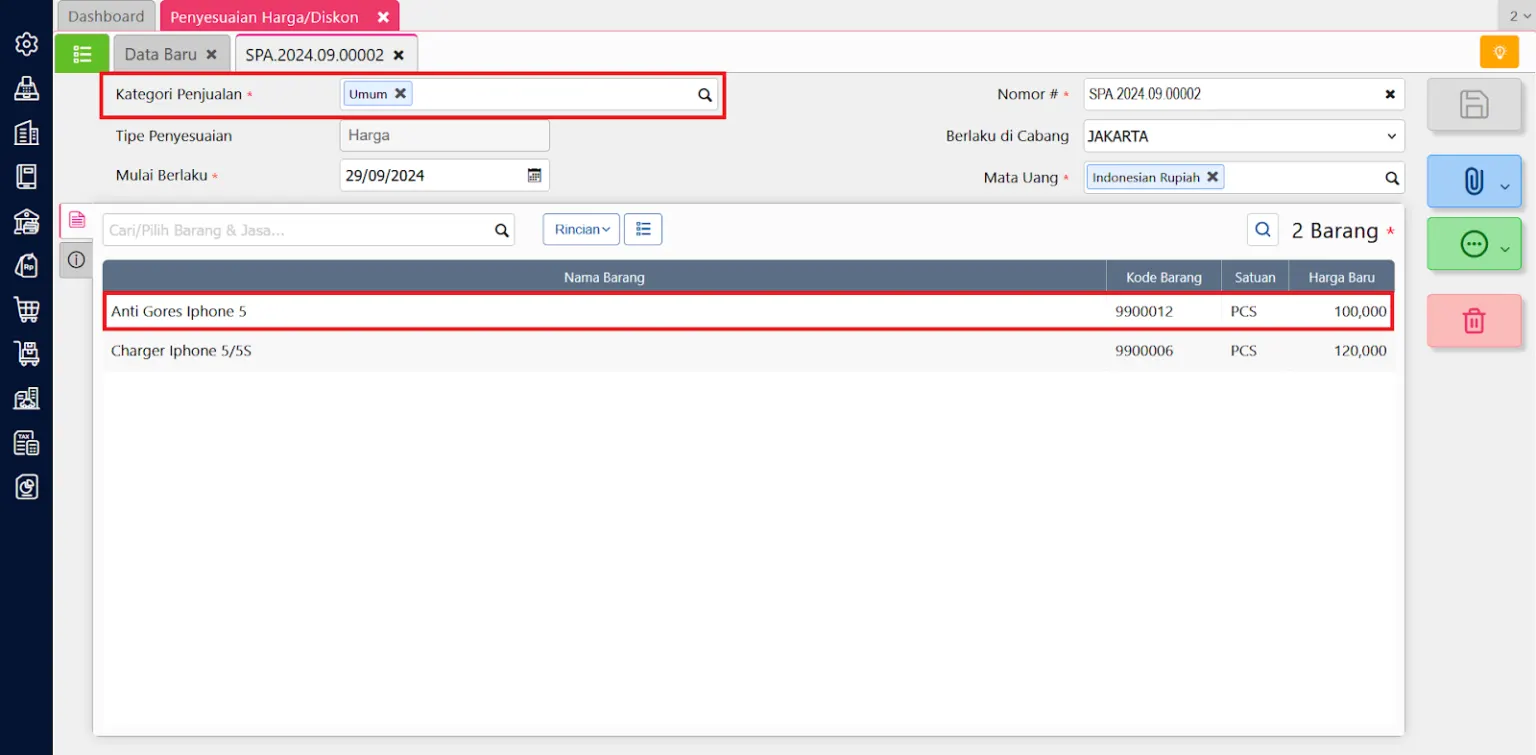Screen dimensions: 1536x755
Task: Click the Cari/Pilih Barang & Jasa search field
Action: pyautogui.click(x=297, y=230)
